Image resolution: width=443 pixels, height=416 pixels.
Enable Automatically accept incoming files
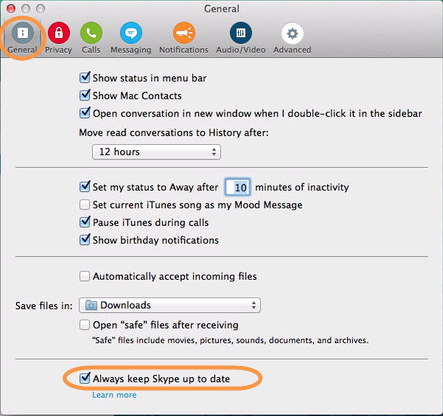pyautogui.click(x=85, y=276)
